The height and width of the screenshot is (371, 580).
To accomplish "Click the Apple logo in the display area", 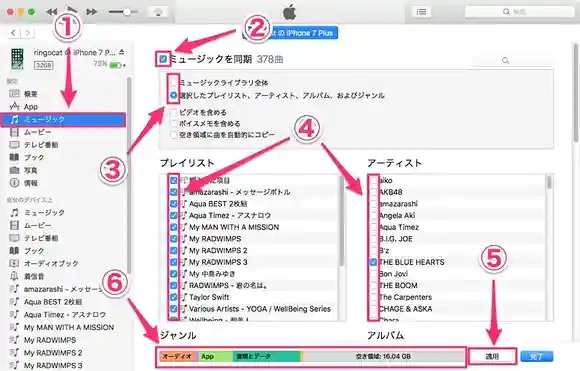I will click(289, 12).
